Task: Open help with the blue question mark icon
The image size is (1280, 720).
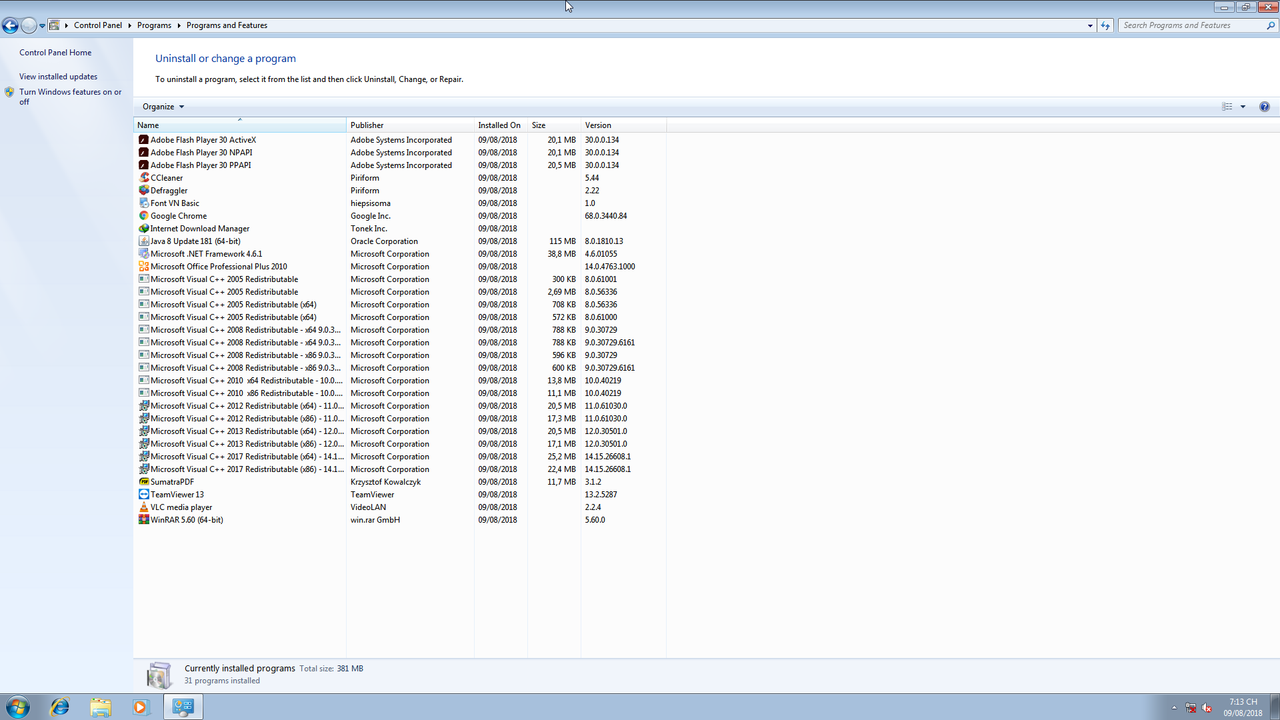Action: pyautogui.click(x=1264, y=107)
